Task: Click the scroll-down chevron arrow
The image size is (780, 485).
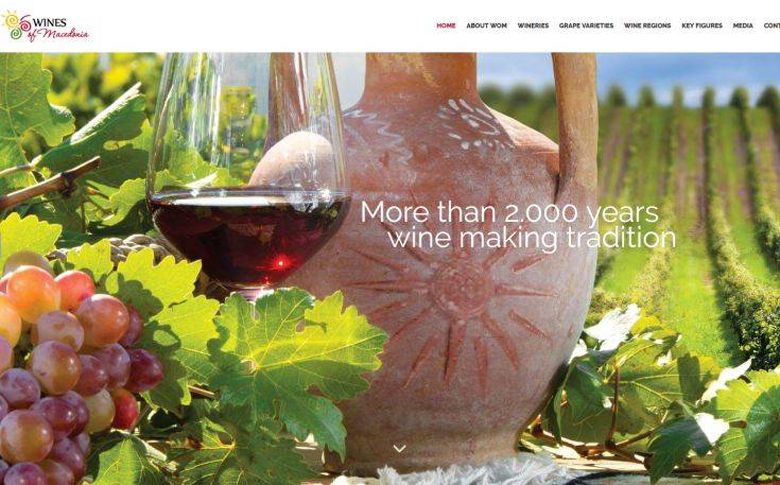Action: point(399,449)
